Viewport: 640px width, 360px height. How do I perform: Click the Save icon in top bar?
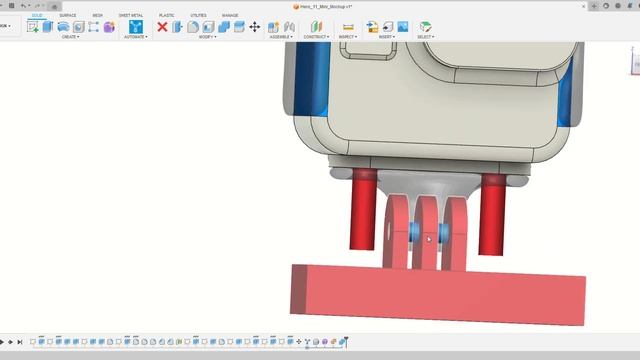pos(12,6)
